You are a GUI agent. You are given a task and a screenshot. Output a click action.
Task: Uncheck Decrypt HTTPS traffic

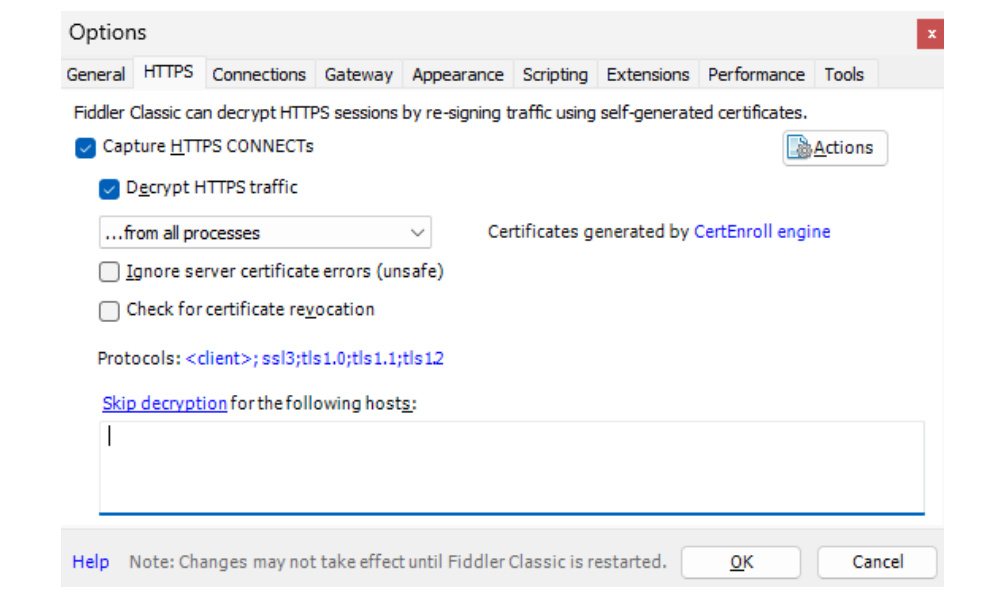point(109,189)
